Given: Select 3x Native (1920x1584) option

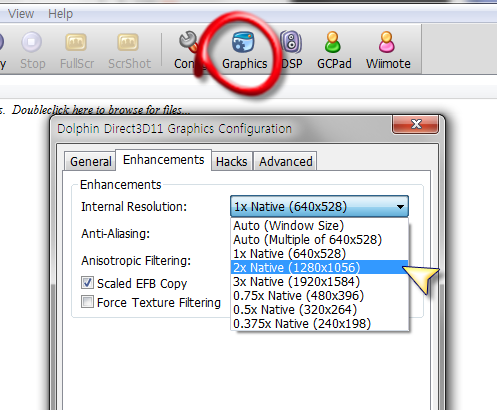Looking at the screenshot, I should pos(319,282).
